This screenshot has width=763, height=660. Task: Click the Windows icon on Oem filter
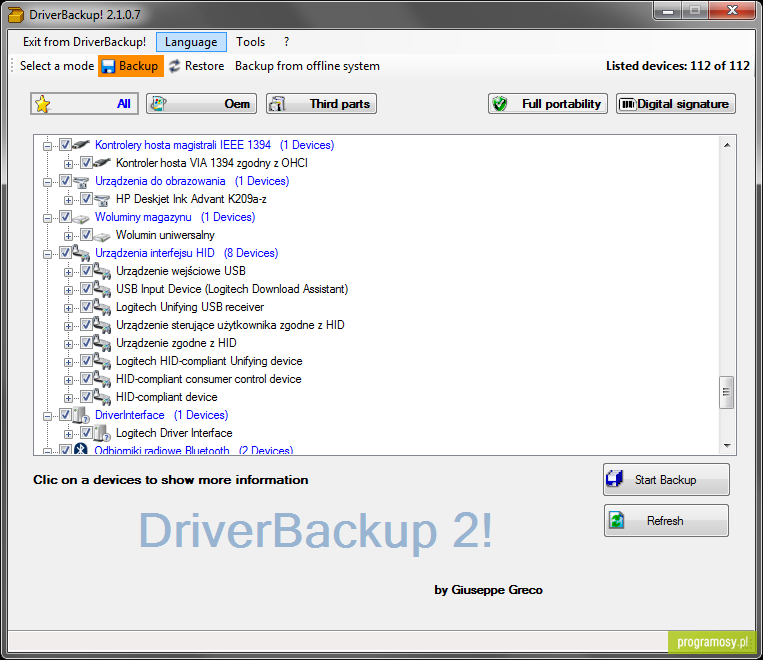coord(159,103)
